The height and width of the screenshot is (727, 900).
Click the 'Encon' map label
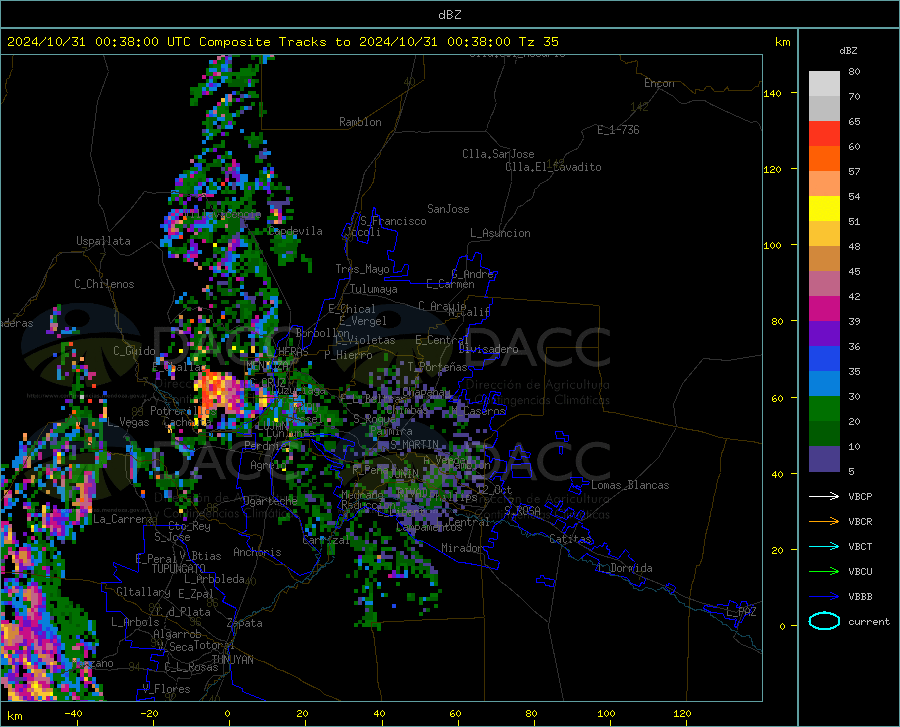point(659,83)
